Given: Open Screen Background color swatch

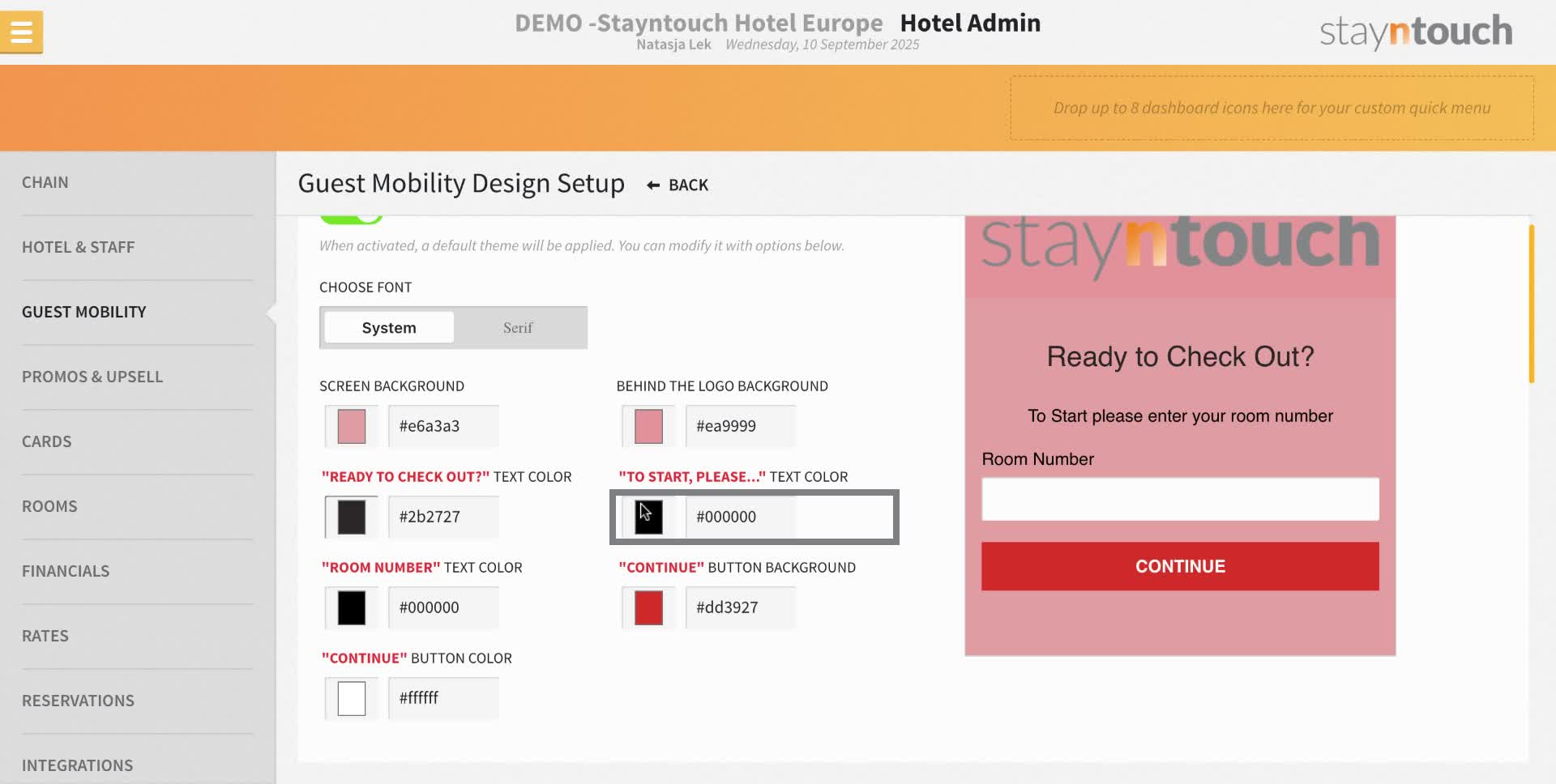Looking at the screenshot, I should (x=352, y=426).
